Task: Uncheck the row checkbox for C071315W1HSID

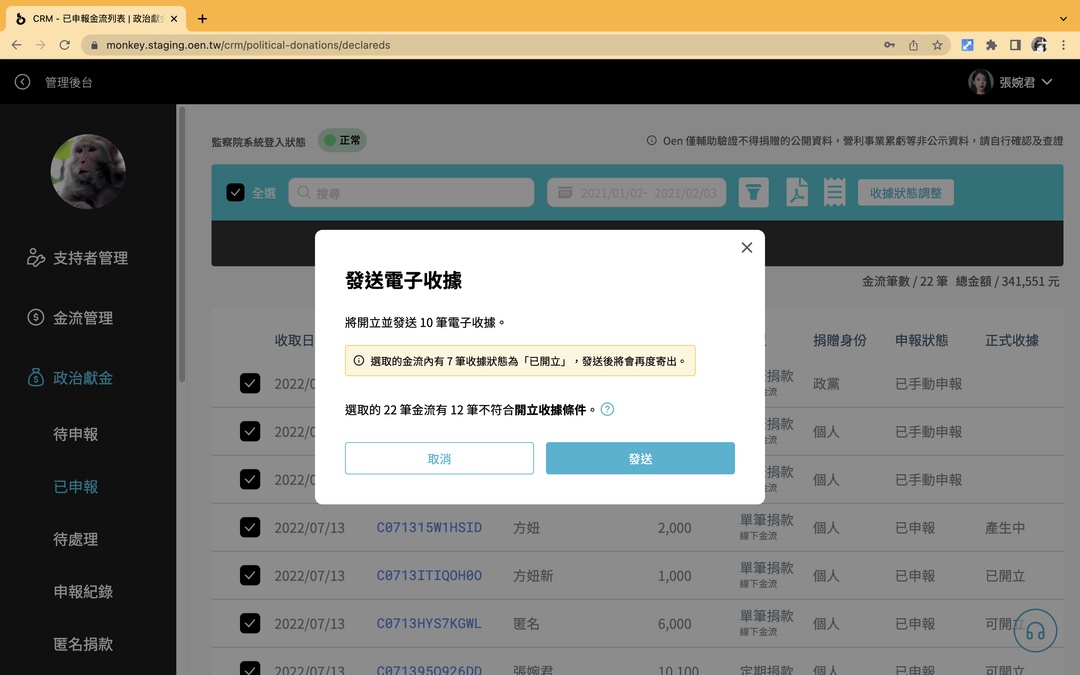Action: coord(250,527)
